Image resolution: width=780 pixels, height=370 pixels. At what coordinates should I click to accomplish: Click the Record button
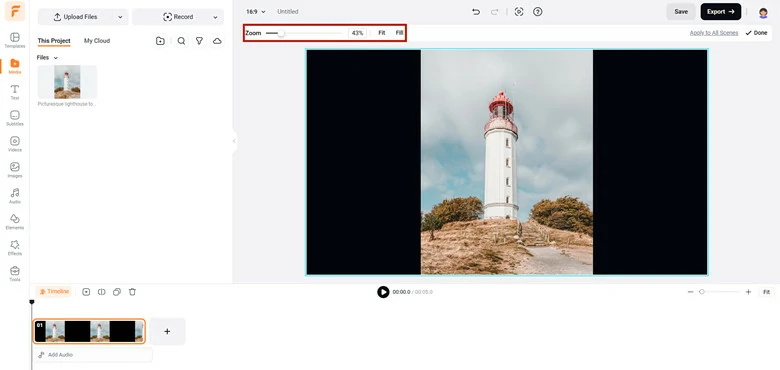(178, 17)
